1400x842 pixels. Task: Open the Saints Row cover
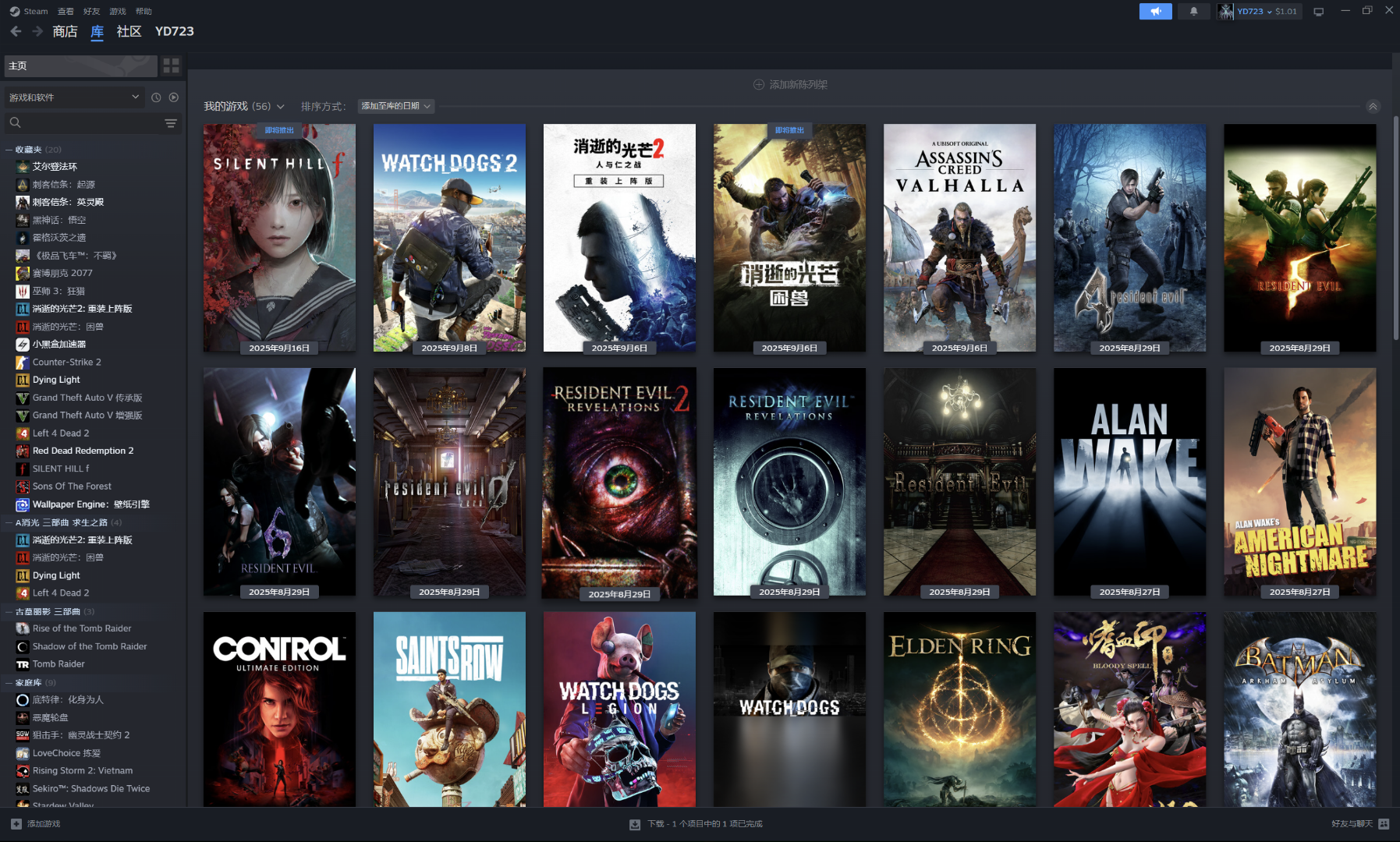[449, 709]
